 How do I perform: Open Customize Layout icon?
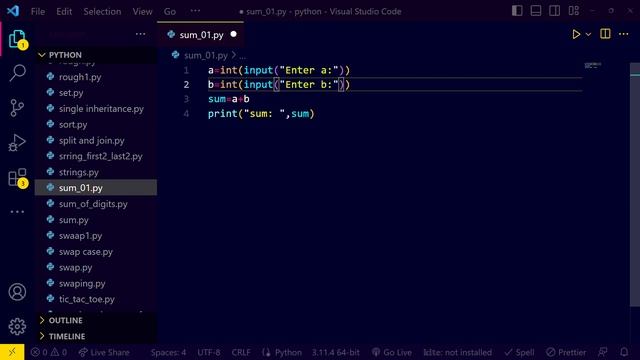tap(573, 11)
